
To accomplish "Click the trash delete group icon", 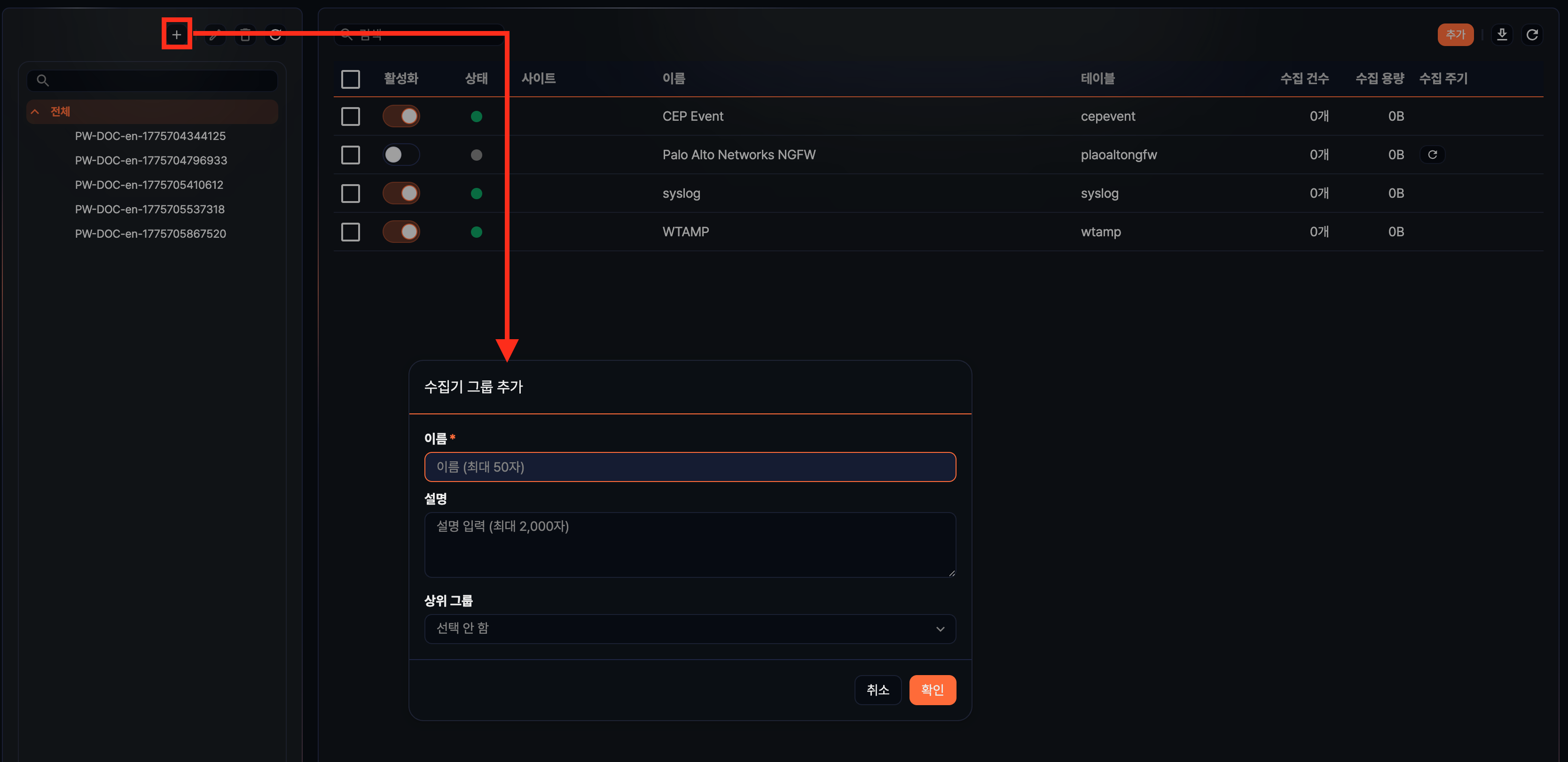I will pyautogui.click(x=245, y=35).
